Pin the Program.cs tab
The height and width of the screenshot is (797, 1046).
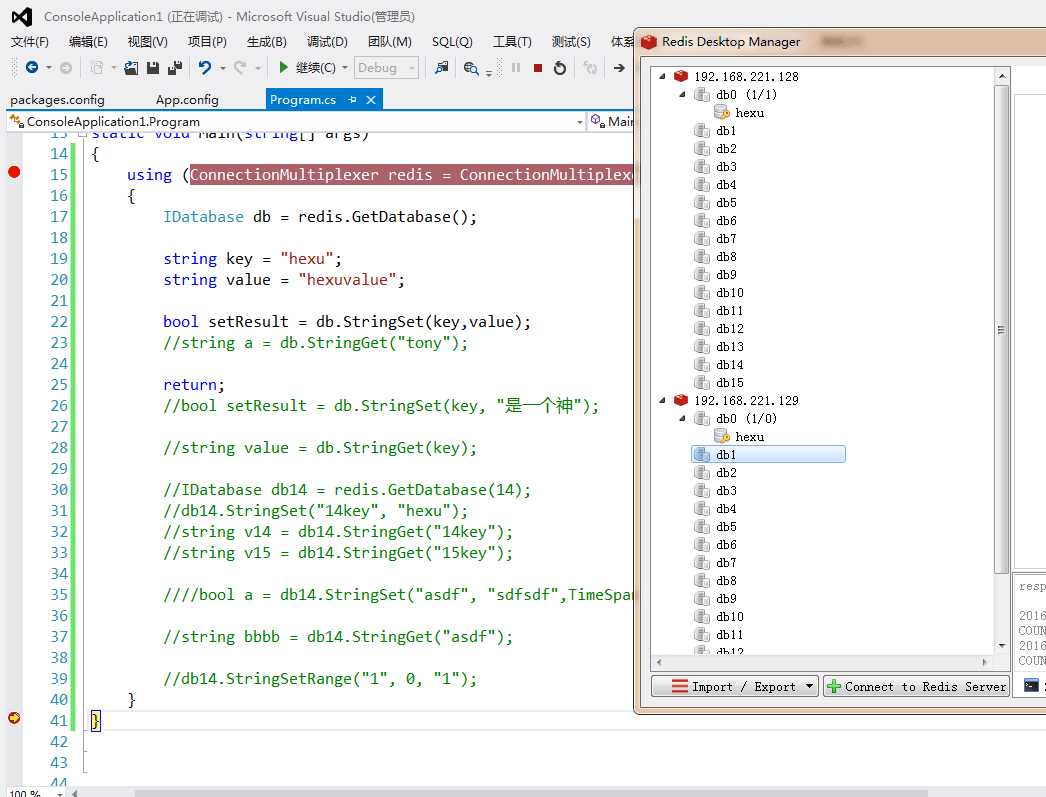pyautogui.click(x=352, y=100)
